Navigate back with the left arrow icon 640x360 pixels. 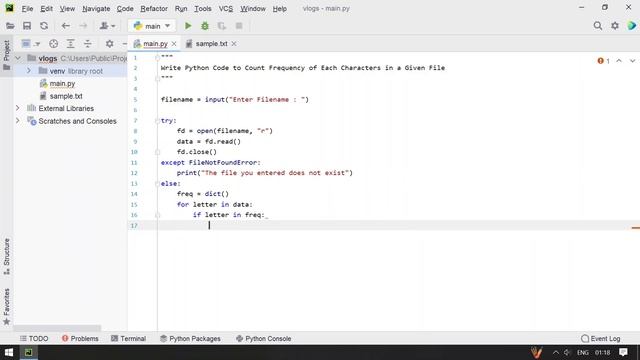pyautogui.click(x=65, y=26)
